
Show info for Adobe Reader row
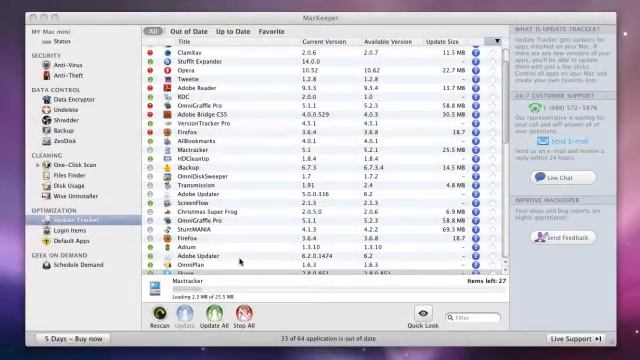[476, 88]
